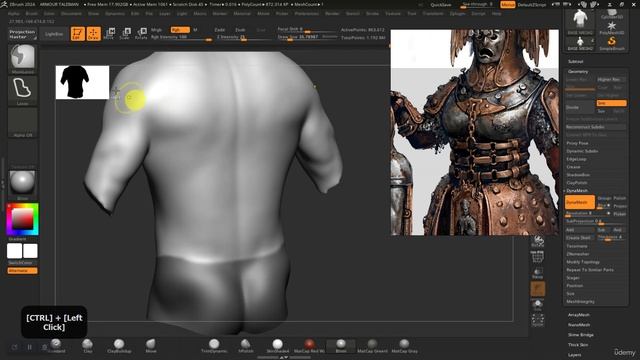This screenshot has width=640, height=360.
Task: Expand the Modify Topology section
Action: [583, 262]
